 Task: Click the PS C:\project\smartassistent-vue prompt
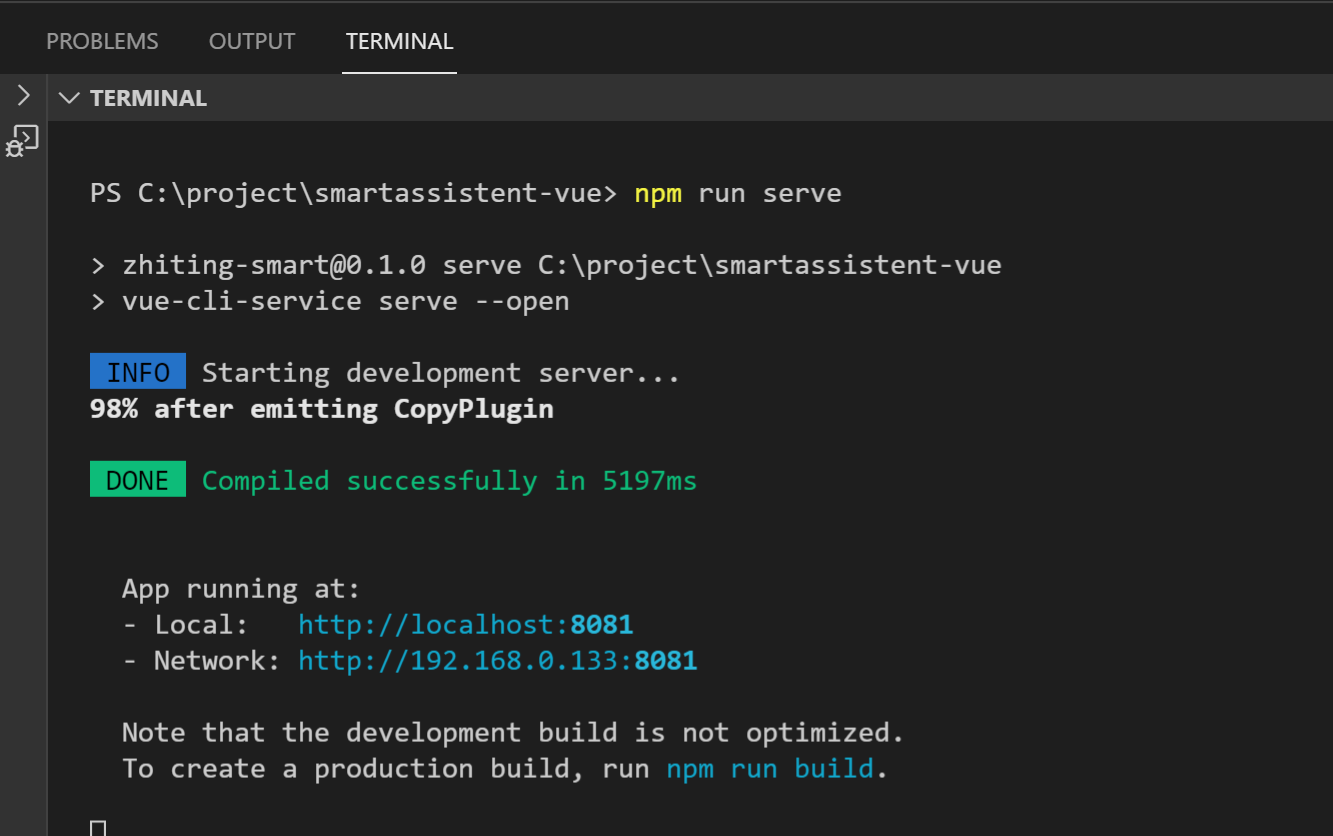354,193
